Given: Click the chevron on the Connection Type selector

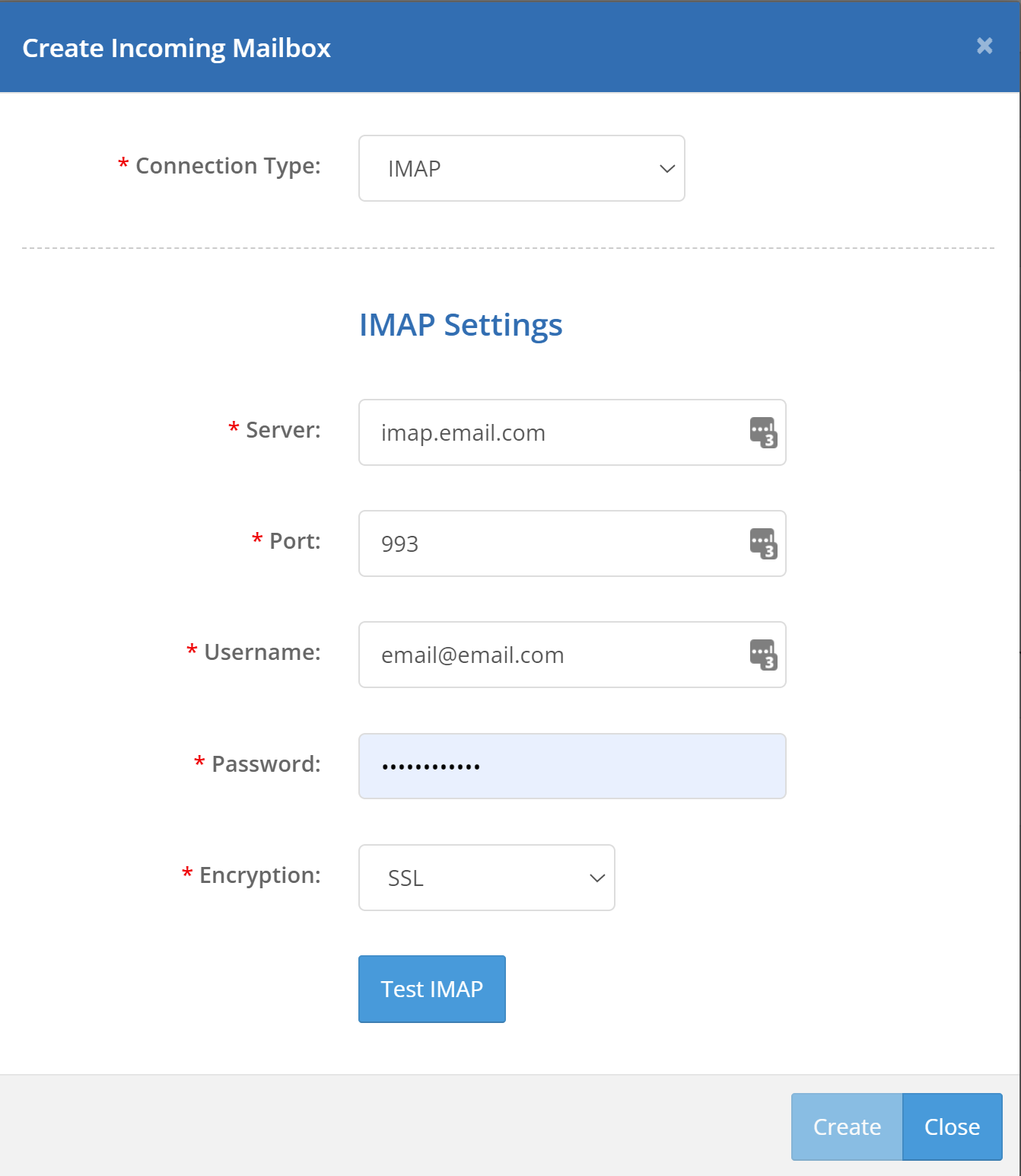Looking at the screenshot, I should (x=666, y=168).
